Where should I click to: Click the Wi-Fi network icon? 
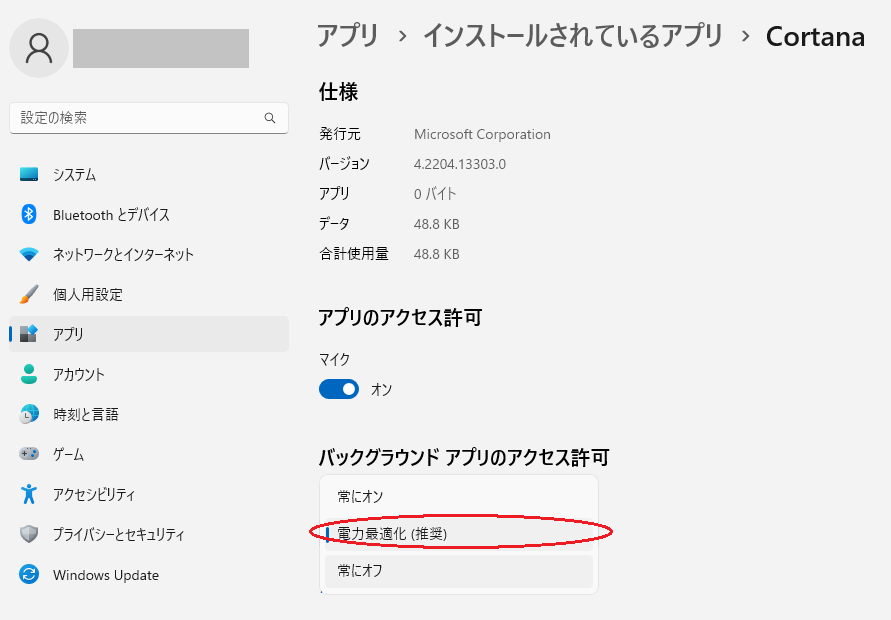29,254
